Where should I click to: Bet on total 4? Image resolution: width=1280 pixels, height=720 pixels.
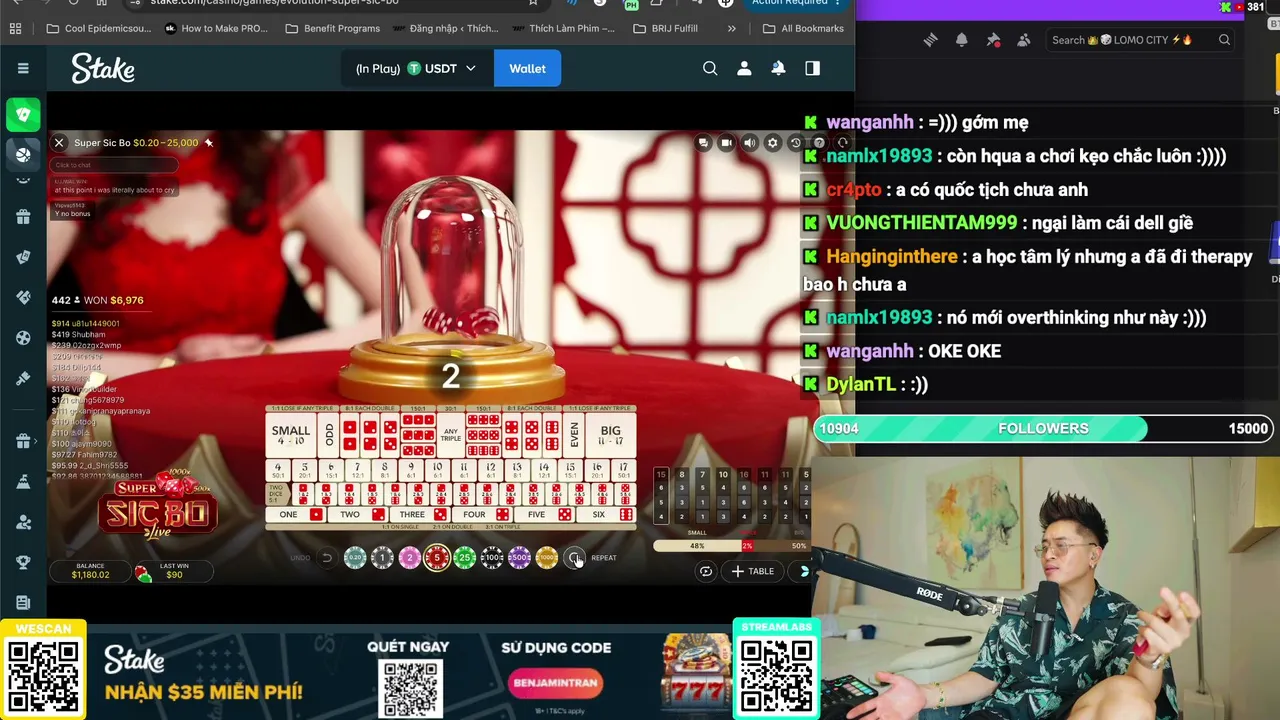(278, 470)
